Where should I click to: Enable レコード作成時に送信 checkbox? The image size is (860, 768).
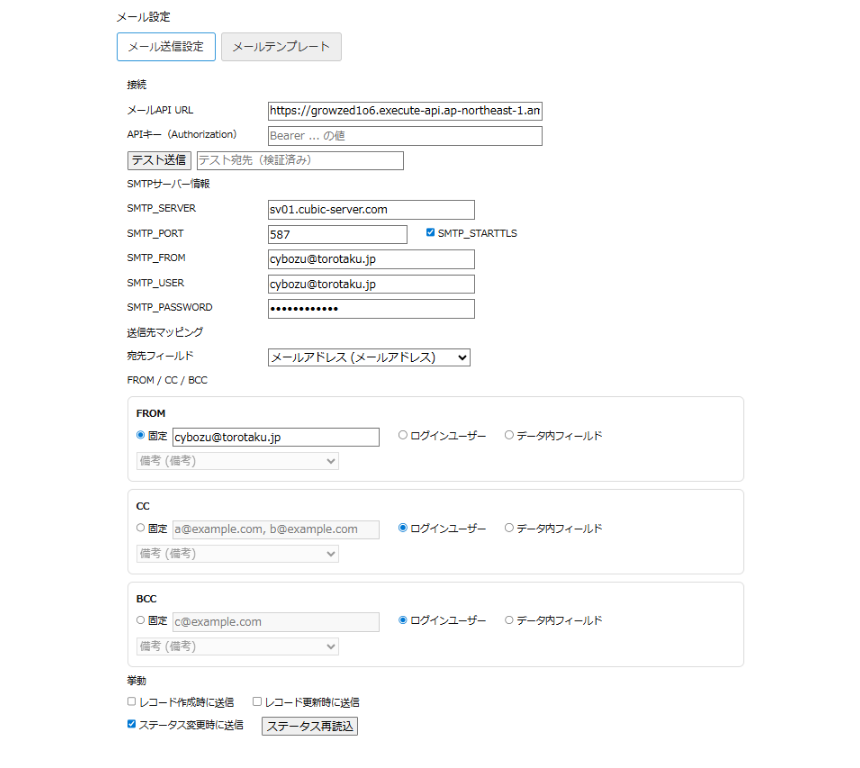[x=132, y=702]
